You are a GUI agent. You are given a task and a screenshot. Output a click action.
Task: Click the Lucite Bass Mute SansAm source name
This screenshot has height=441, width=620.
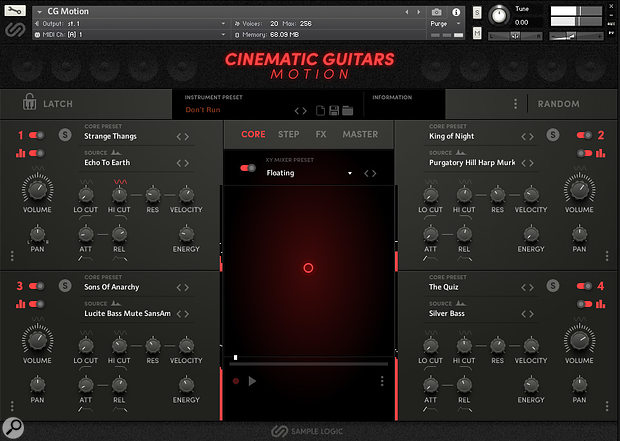[x=127, y=313]
